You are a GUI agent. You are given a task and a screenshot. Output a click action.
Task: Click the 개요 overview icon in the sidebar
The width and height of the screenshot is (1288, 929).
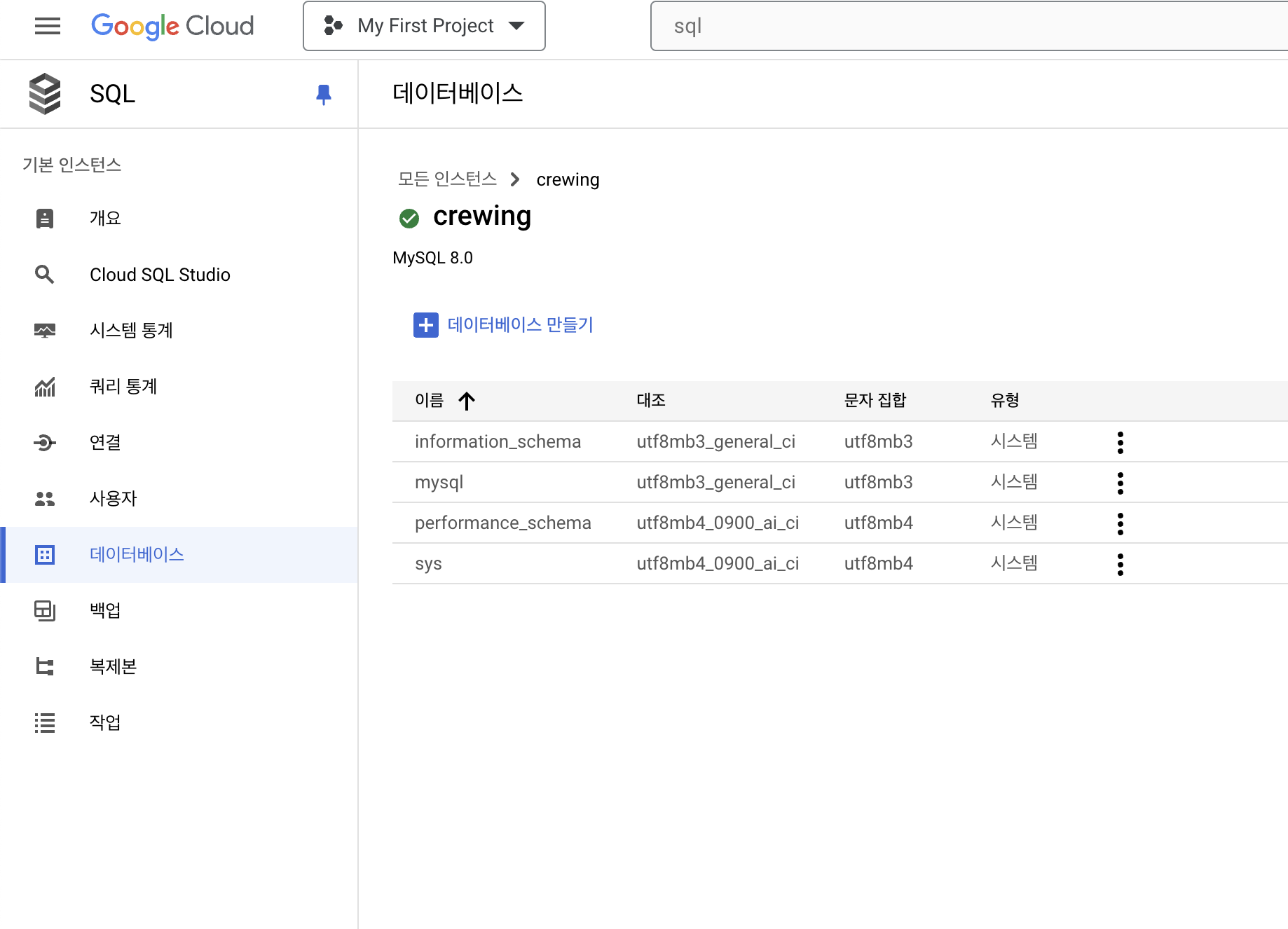45,219
